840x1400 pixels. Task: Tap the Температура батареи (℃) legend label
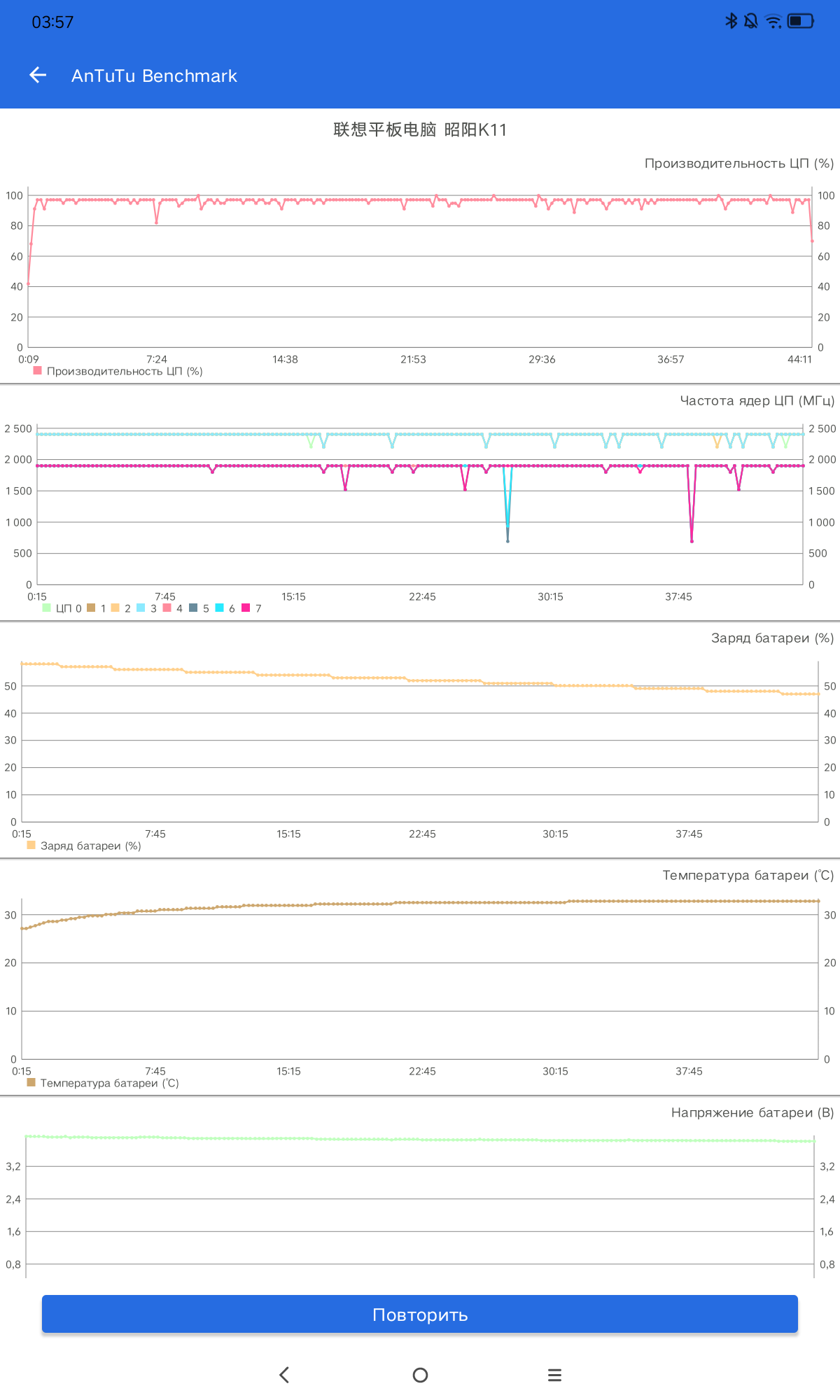[110, 1083]
